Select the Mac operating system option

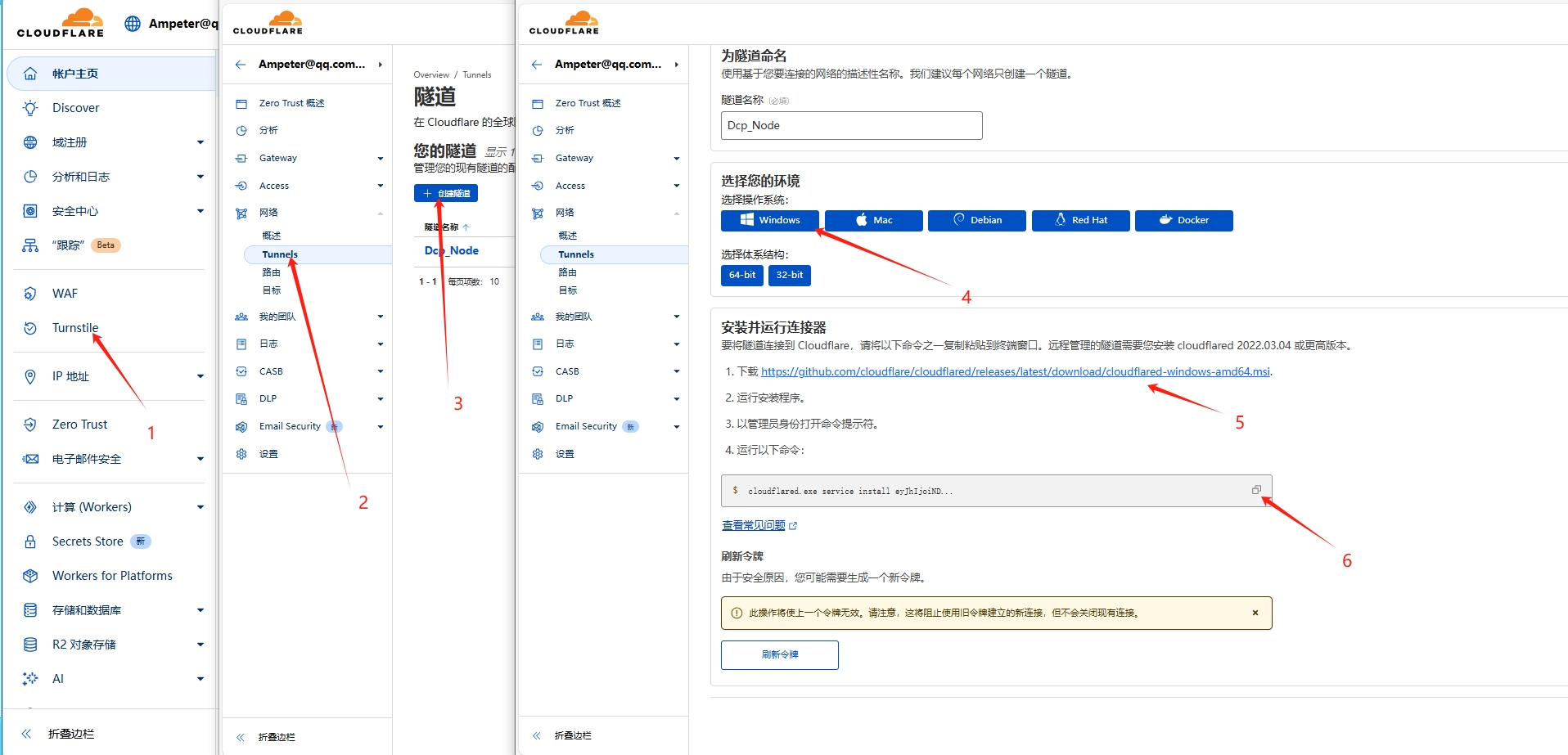click(x=874, y=221)
